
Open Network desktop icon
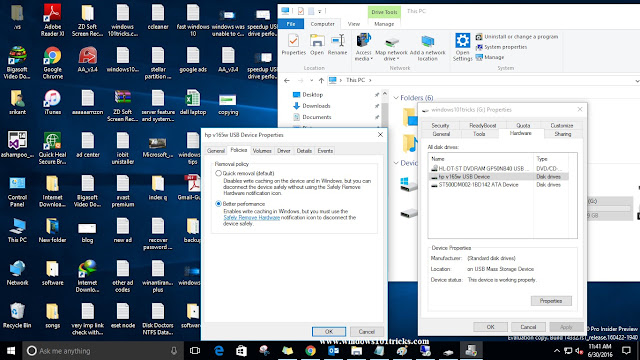17,273
